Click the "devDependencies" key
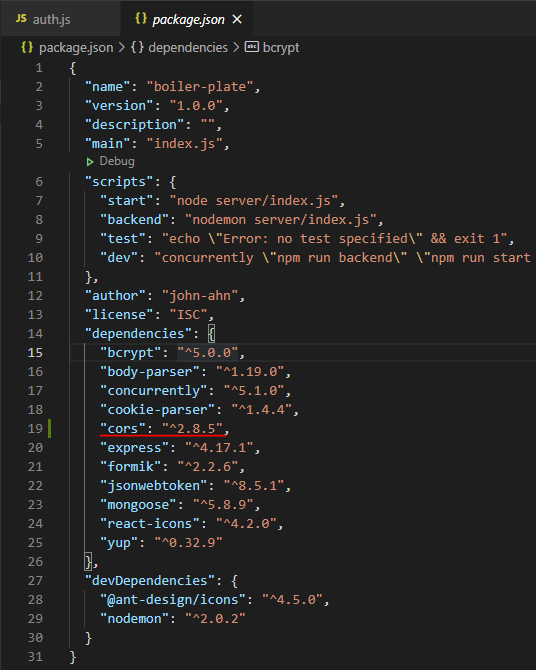The width and height of the screenshot is (536, 670). click(150, 581)
